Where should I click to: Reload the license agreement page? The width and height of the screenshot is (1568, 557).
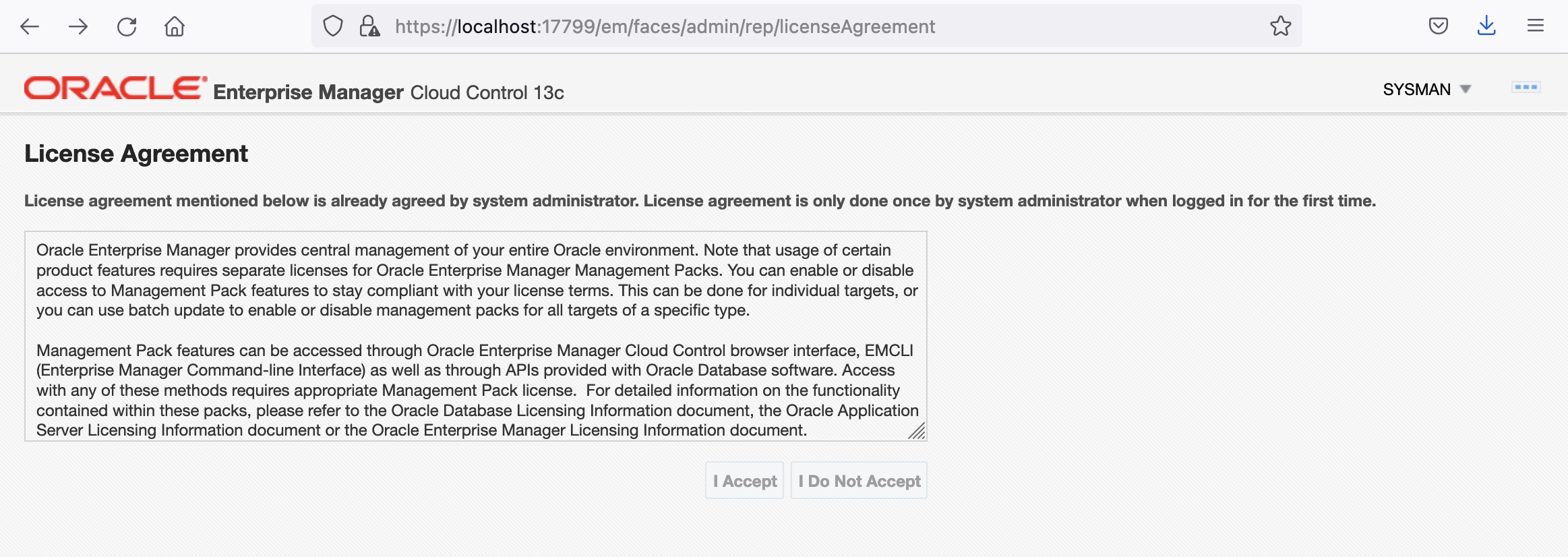pyautogui.click(x=127, y=26)
